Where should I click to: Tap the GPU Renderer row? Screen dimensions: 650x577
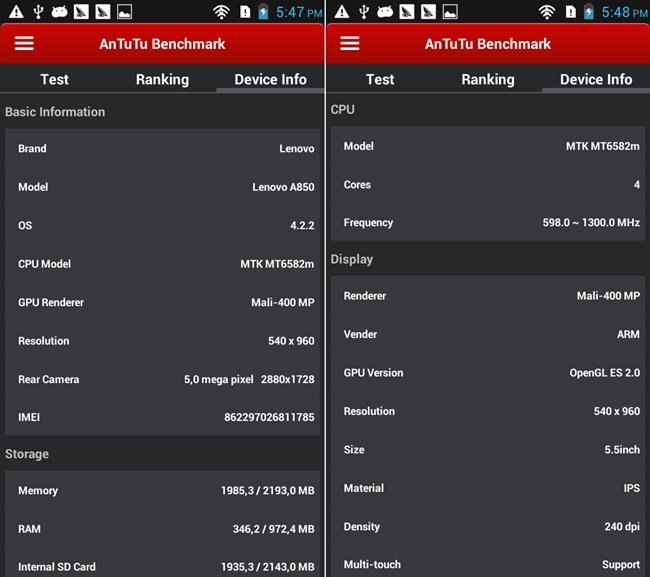pyautogui.click(x=162, y=302)
